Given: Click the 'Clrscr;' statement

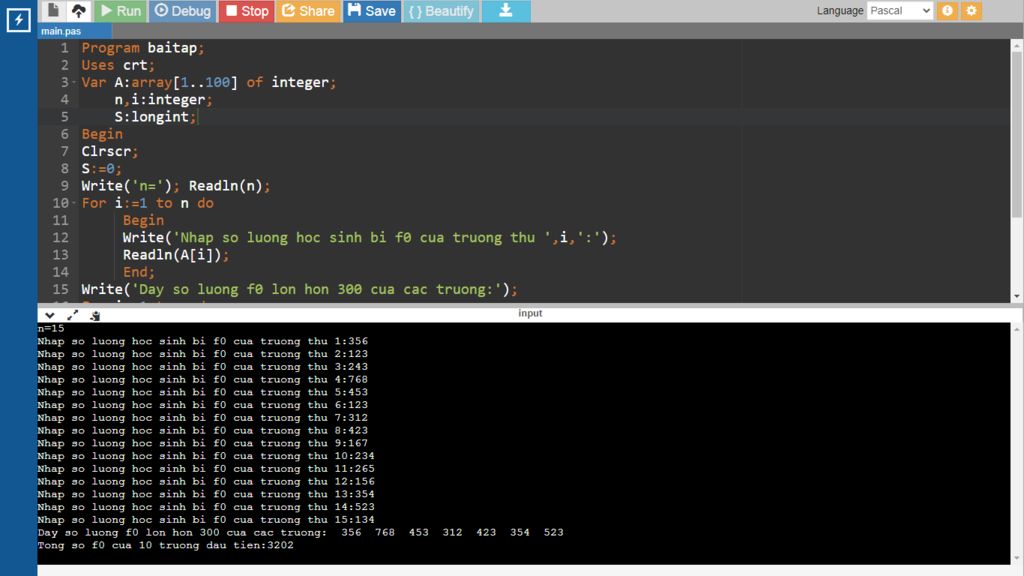Looking at the screenshot, I should click(110, 152).
